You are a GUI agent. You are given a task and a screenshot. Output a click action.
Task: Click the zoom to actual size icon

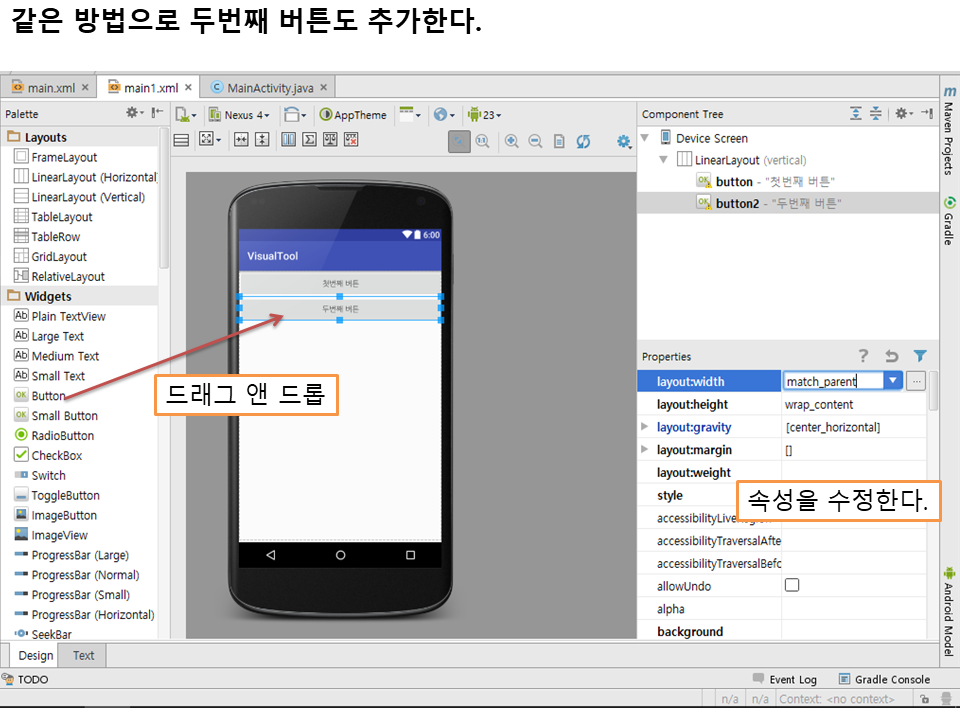point(483,141)
